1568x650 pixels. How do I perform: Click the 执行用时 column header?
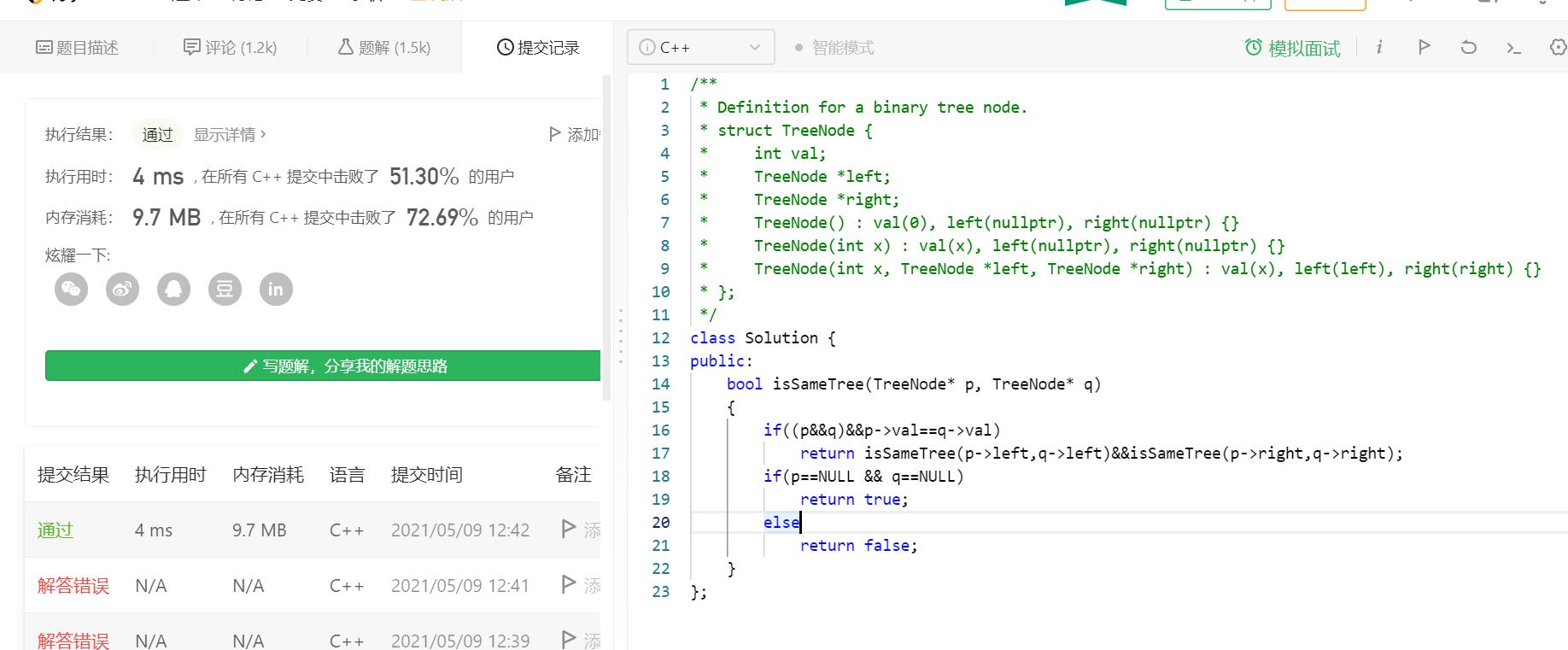click(x=171, y=475)
